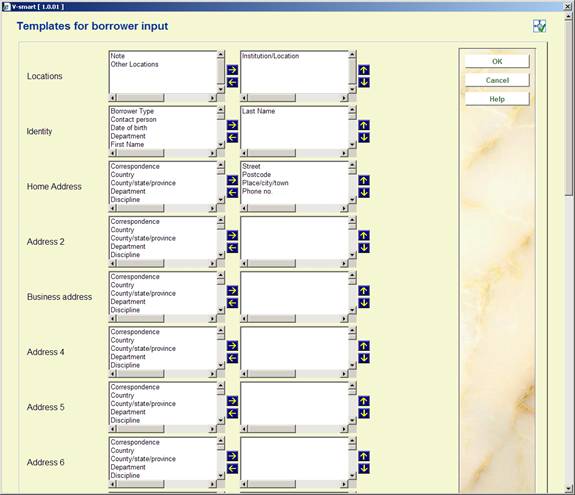575x495 pixels.
Task: Select 'Date of birth' in Identity list
Action: click(x=129, y=128)
